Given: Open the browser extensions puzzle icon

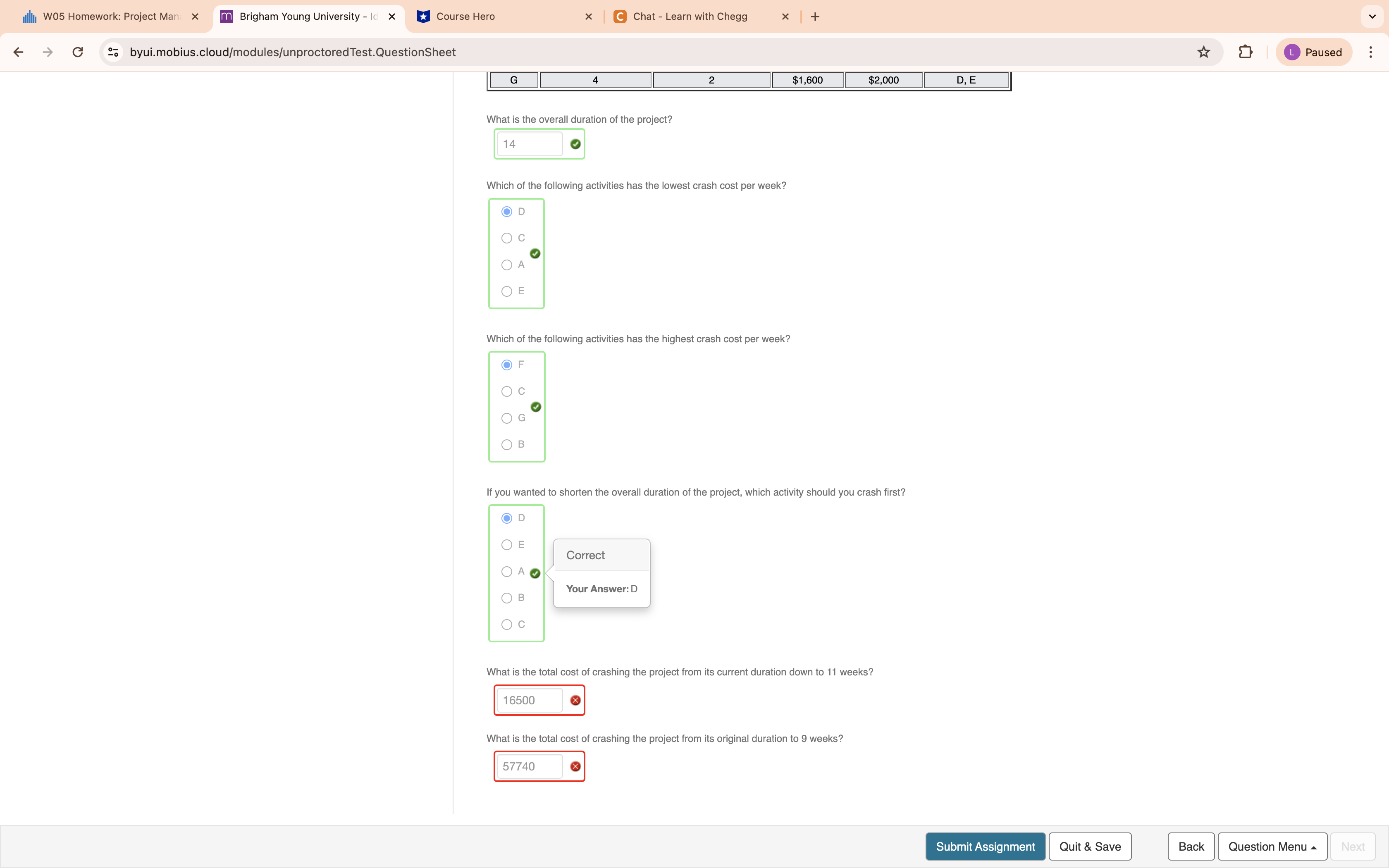Looking at the screenshot, I should 1245,52.
